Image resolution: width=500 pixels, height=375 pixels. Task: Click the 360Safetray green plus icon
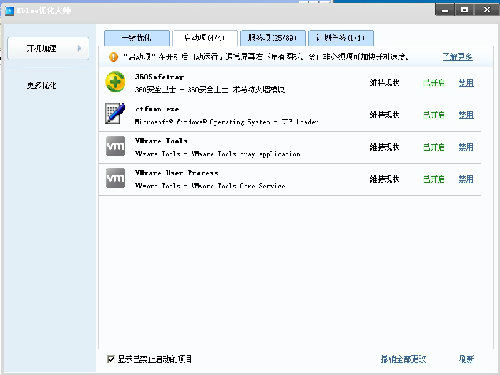point(115,82)
